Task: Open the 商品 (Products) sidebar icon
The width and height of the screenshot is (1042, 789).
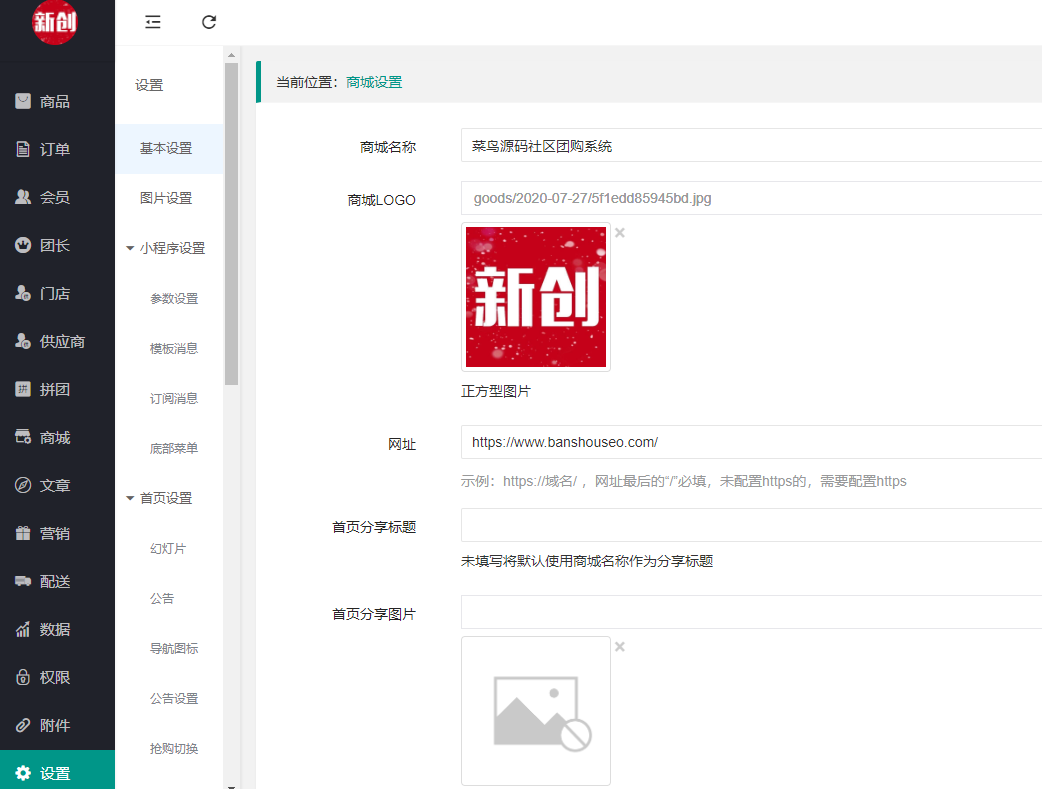Action: [23, 101]
